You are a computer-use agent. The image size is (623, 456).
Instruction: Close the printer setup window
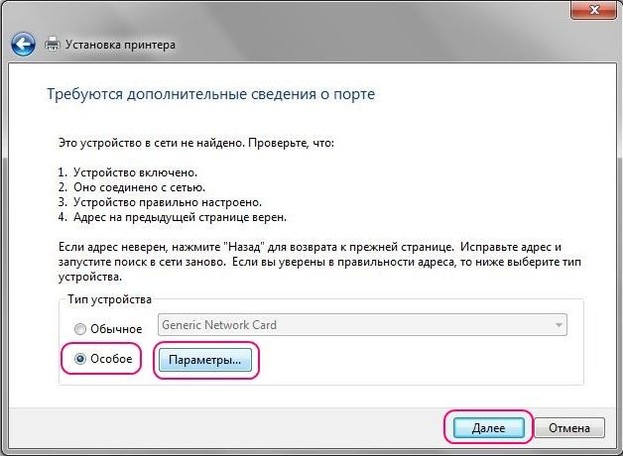594,10
